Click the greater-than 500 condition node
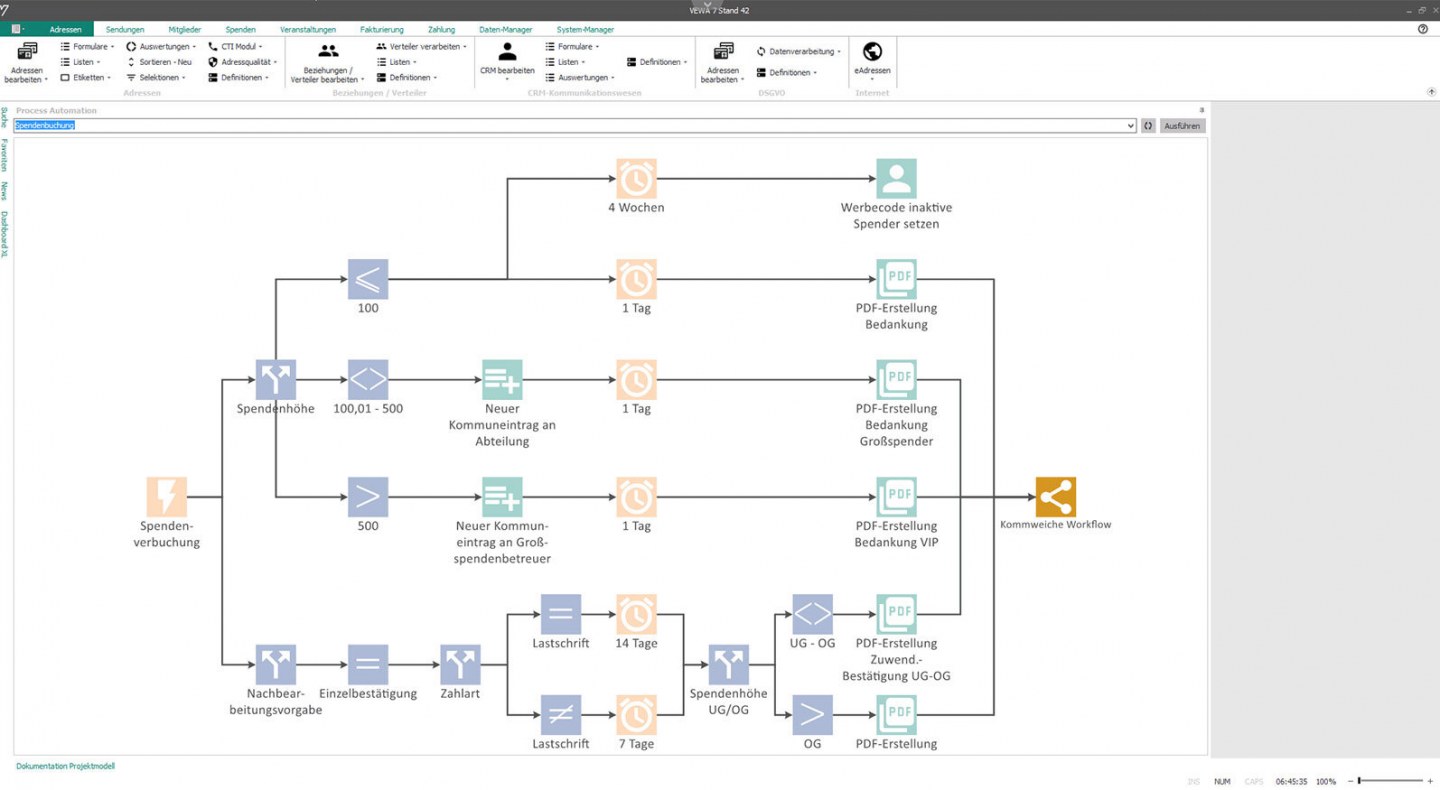Viewport: 1440px width, 790px height. pyautogui.click(x=368, y=497)
